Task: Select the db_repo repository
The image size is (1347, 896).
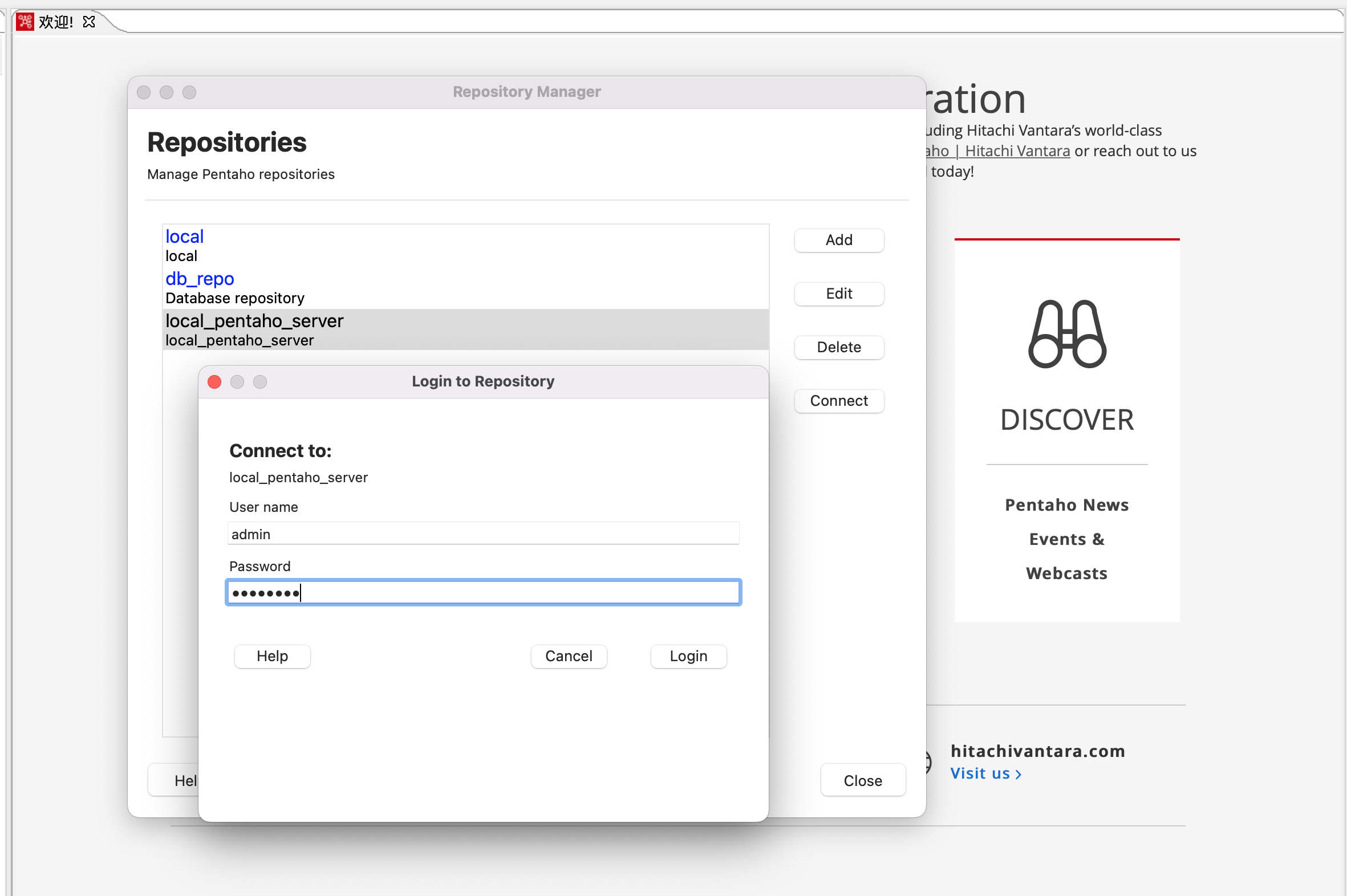Action: click(200, 279)
